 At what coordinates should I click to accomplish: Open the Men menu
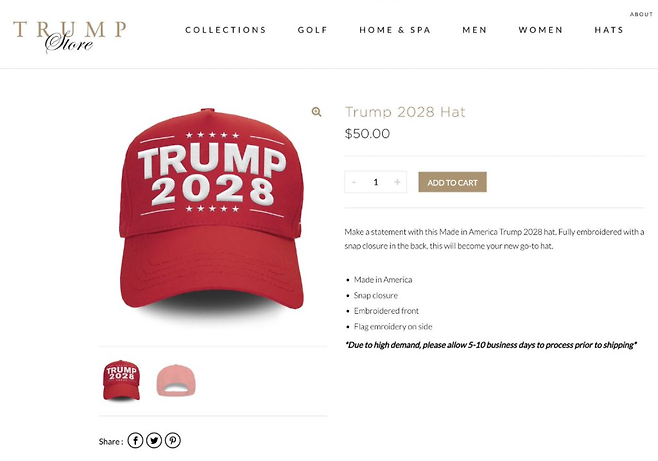coord(475,30)
